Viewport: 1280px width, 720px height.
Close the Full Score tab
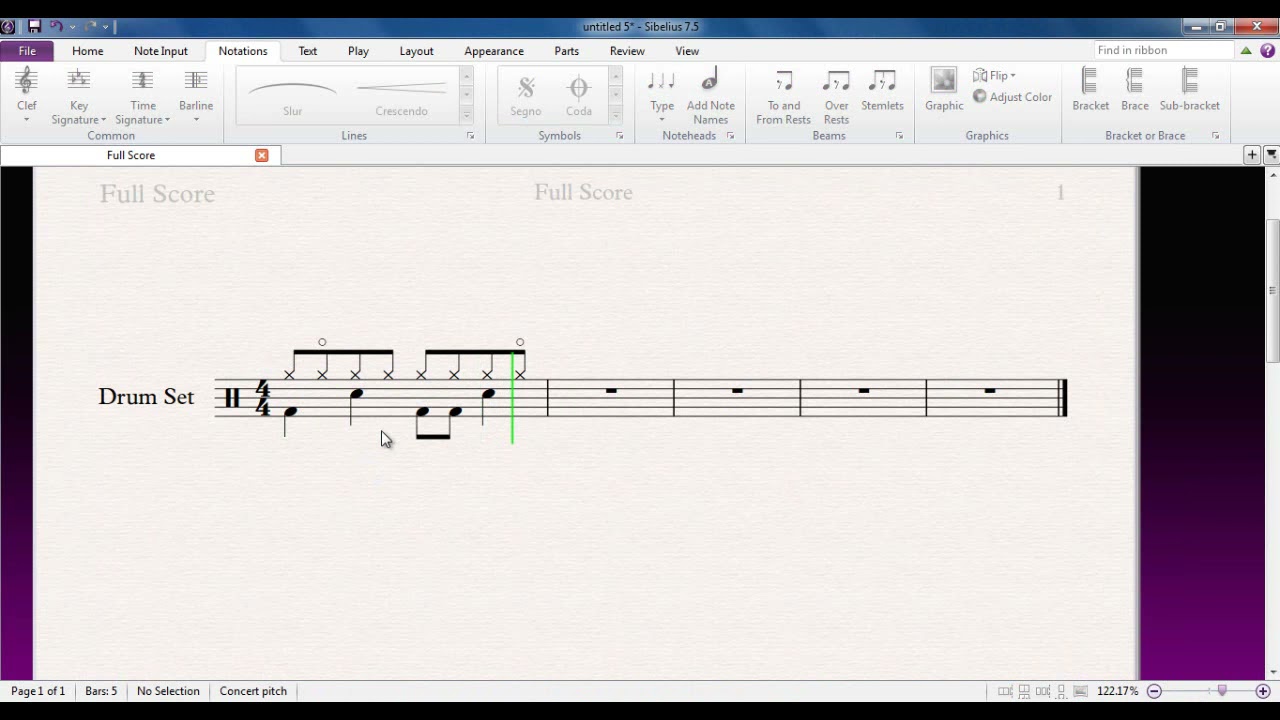click(262, 155)
